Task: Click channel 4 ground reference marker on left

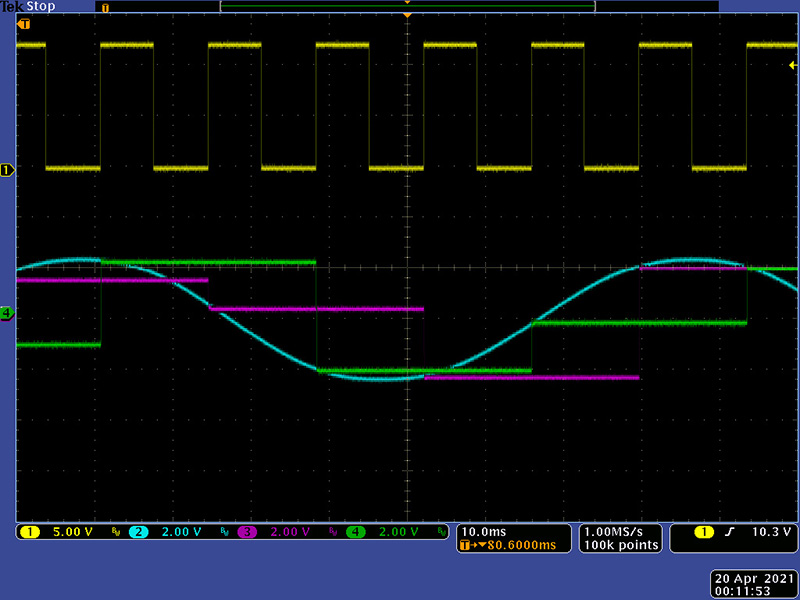Action: click(8, 313)
